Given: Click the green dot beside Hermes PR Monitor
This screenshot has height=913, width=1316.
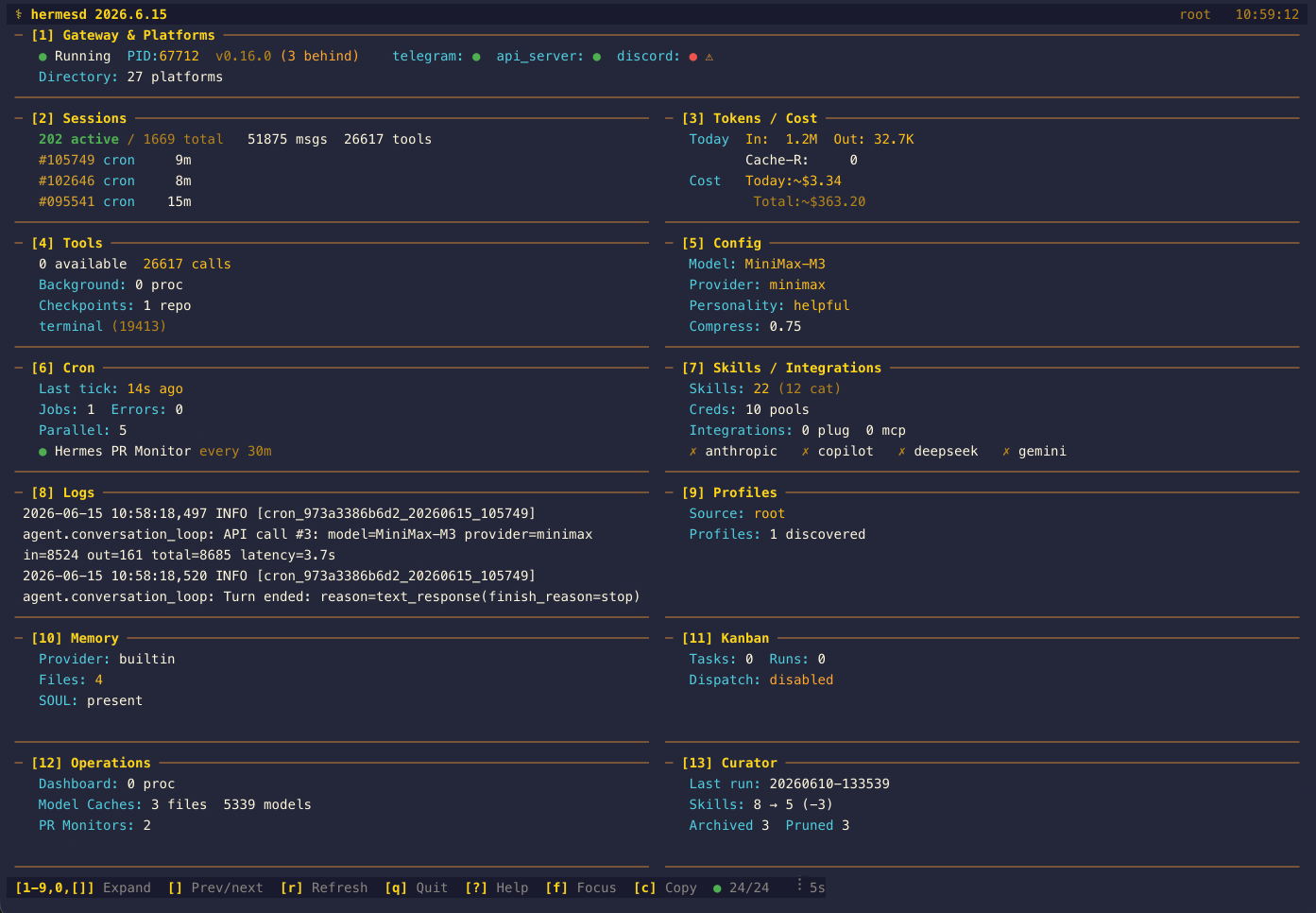Looking at the screenshot, I should [x=43, y=452].
